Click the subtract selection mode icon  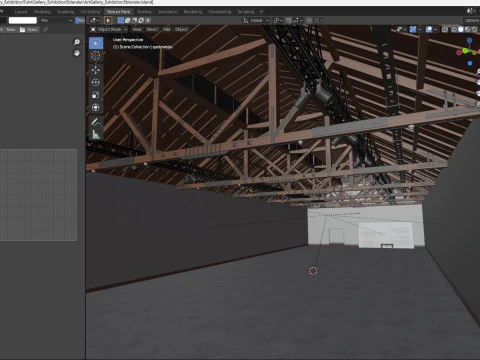(134, 21)
